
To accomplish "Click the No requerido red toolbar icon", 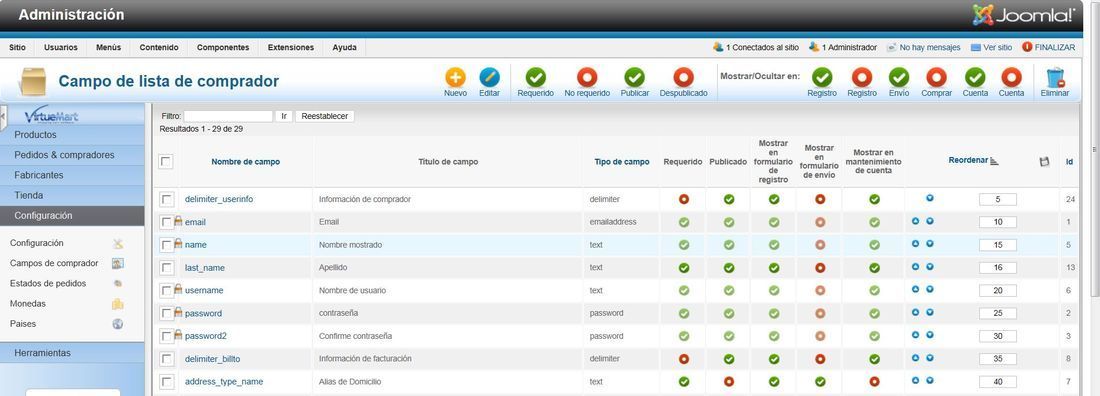I will pyautogui.click(x=586, y=77).
